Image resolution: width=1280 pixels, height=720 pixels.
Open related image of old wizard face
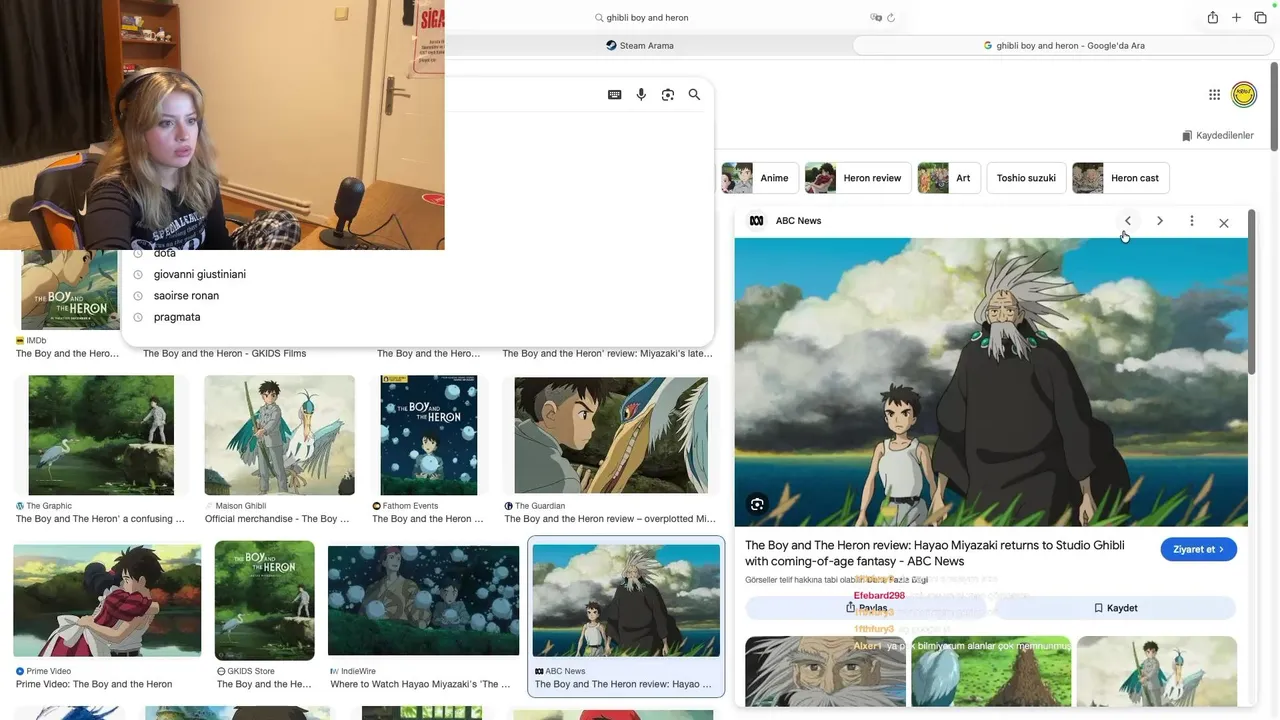tap(825, 671)
